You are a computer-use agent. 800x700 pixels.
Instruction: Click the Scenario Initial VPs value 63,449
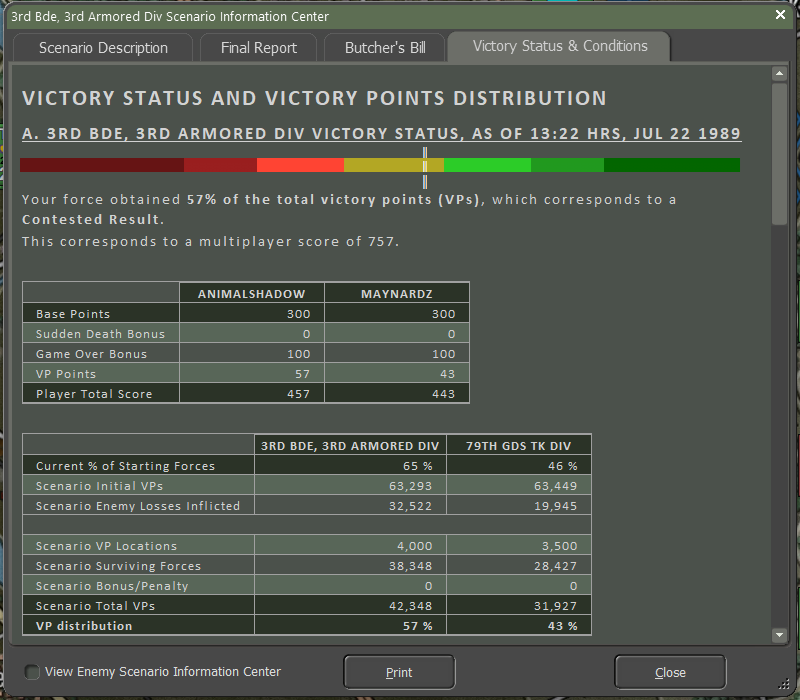click(555, 486)
